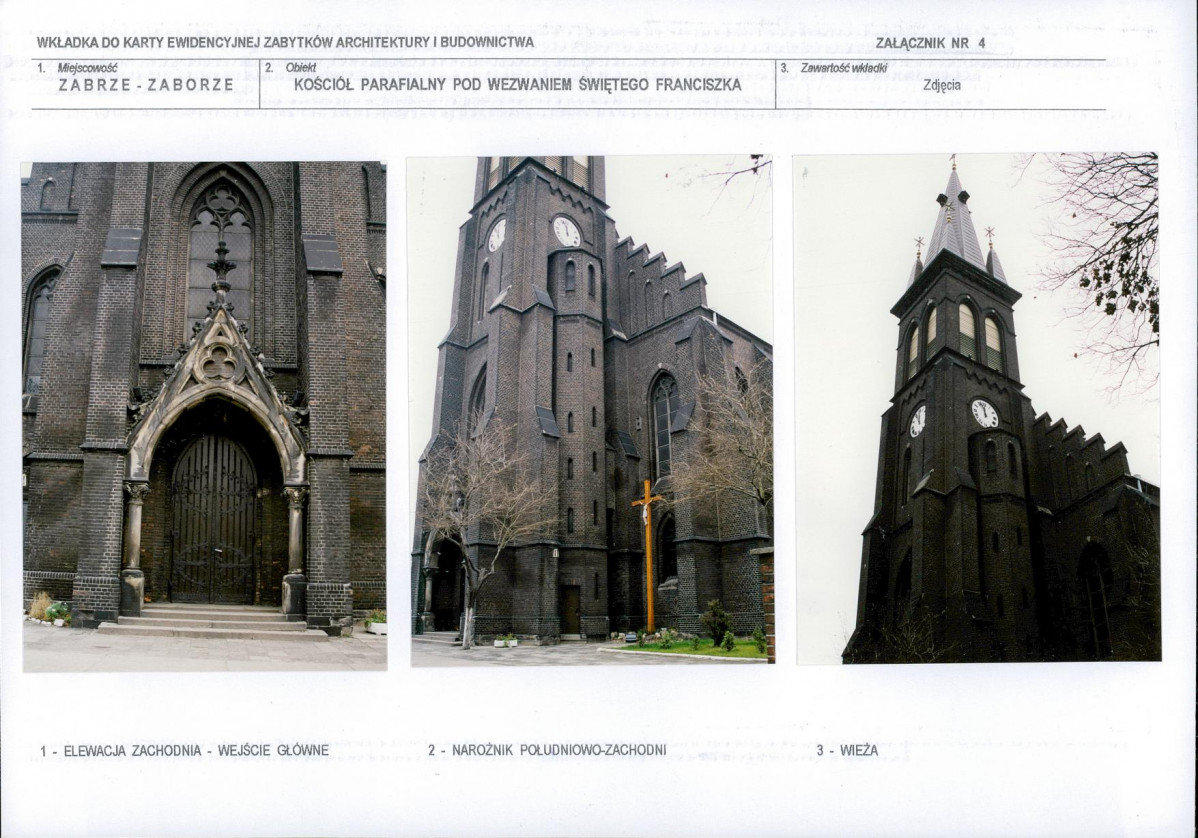Image resolution: width=1198 pixels, height=838 pixels.
Task: Open the church tower photo on the right
Action: coord(977,408)
